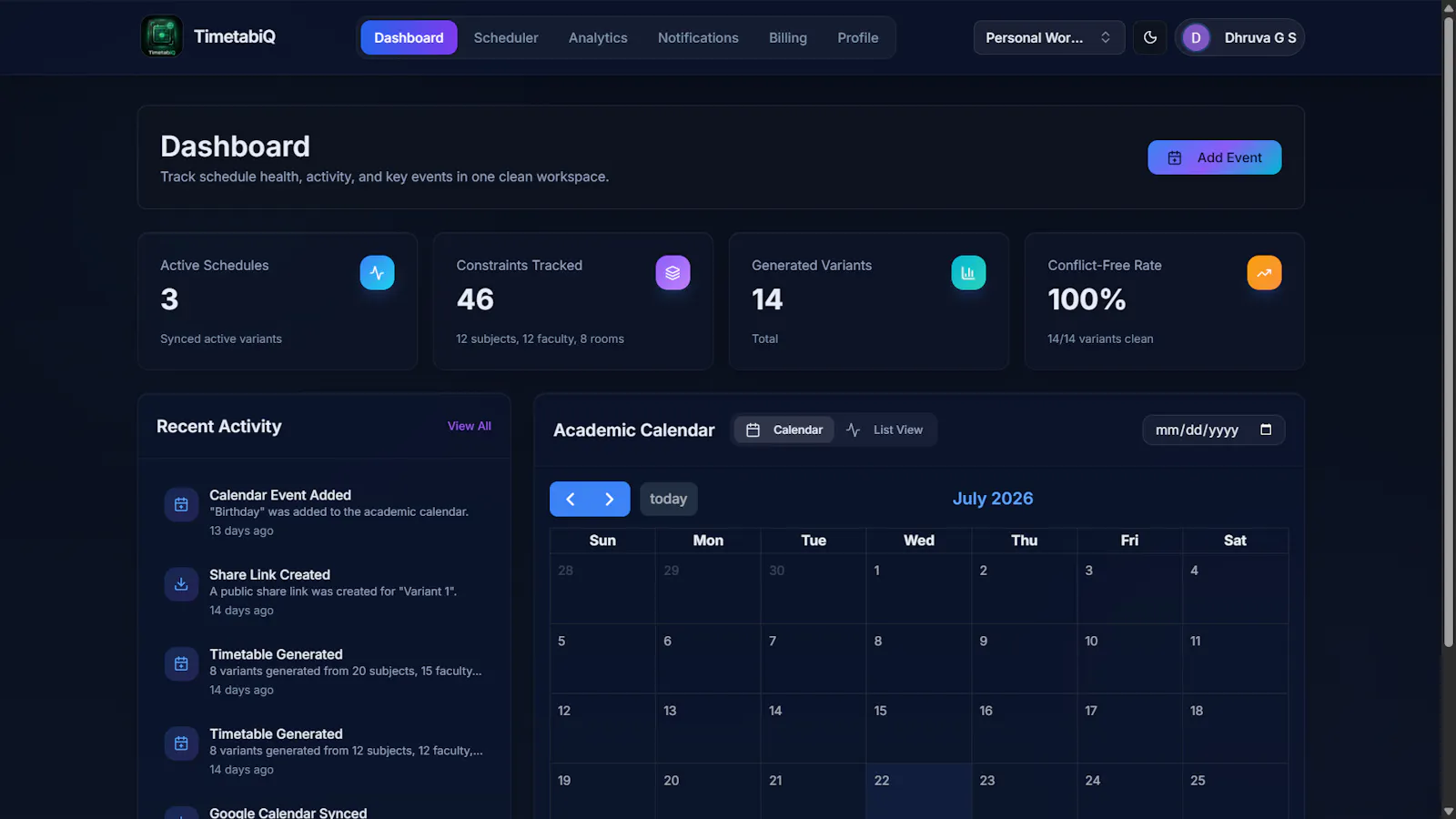1456x819 pixels.
Task: Click the page vertical scrollbar
Action: [x=1449, y=331]
